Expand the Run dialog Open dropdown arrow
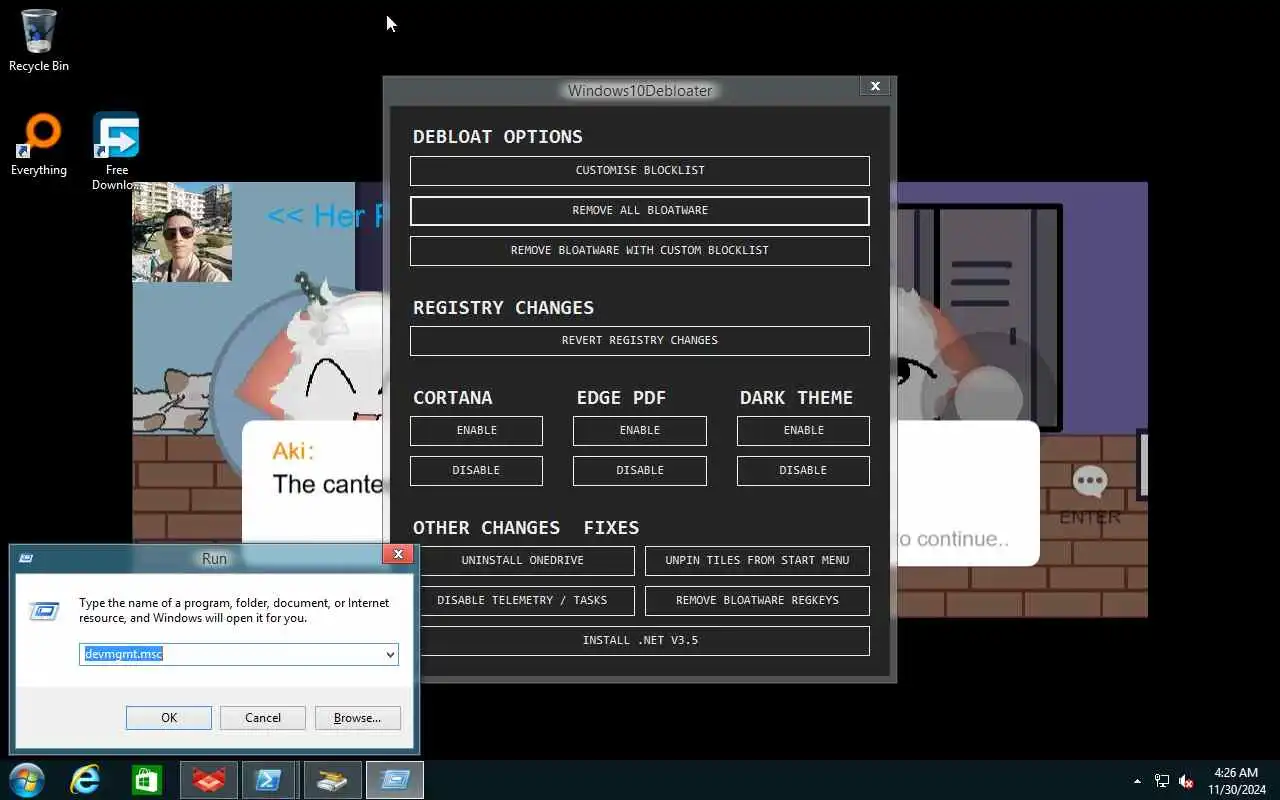The height and width of the screenshot is (800, 1280). tap(390, 654)
